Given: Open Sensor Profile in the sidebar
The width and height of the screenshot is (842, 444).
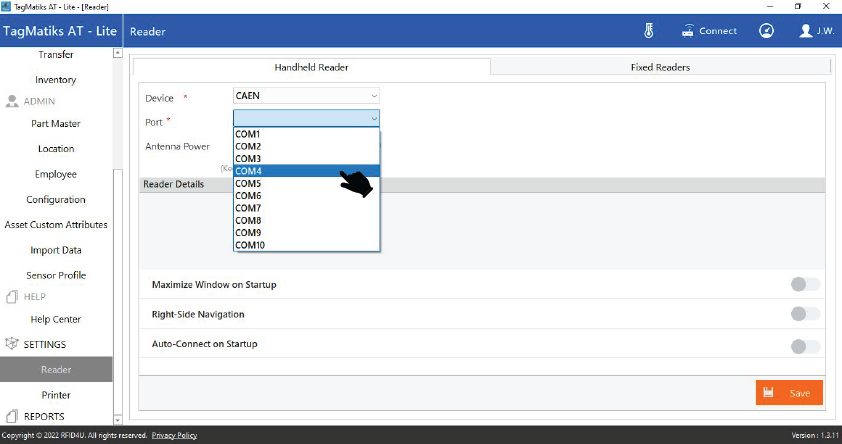Looking at the screenshot, I should click(x=56, y=275).
